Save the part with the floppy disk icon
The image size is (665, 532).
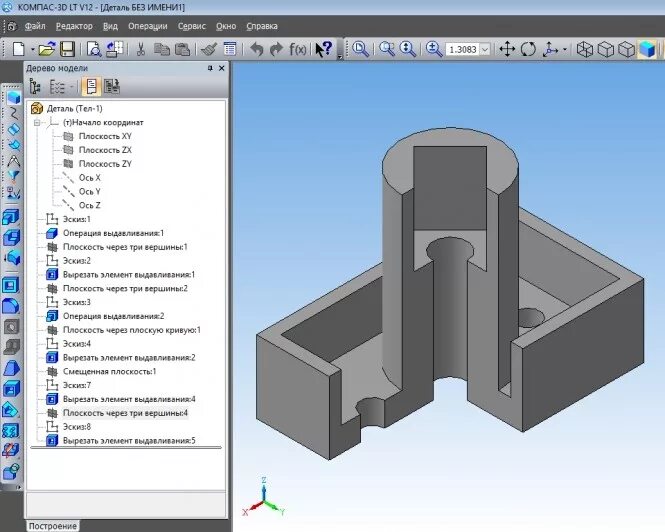click(67, 49)
